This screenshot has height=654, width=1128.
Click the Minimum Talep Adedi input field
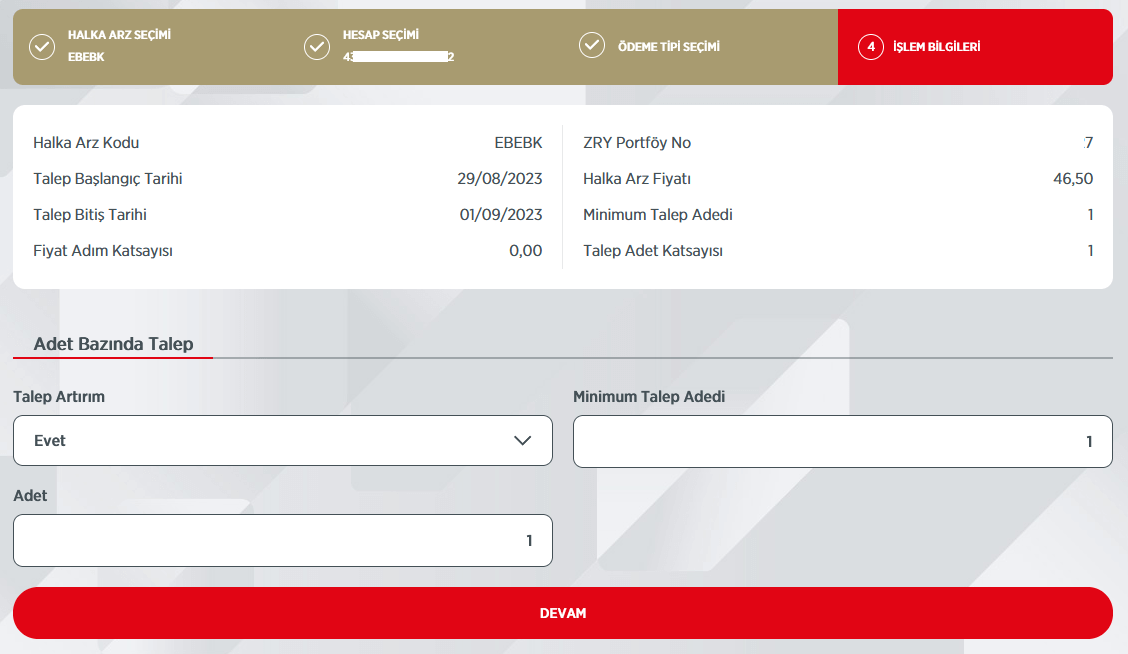843,440
